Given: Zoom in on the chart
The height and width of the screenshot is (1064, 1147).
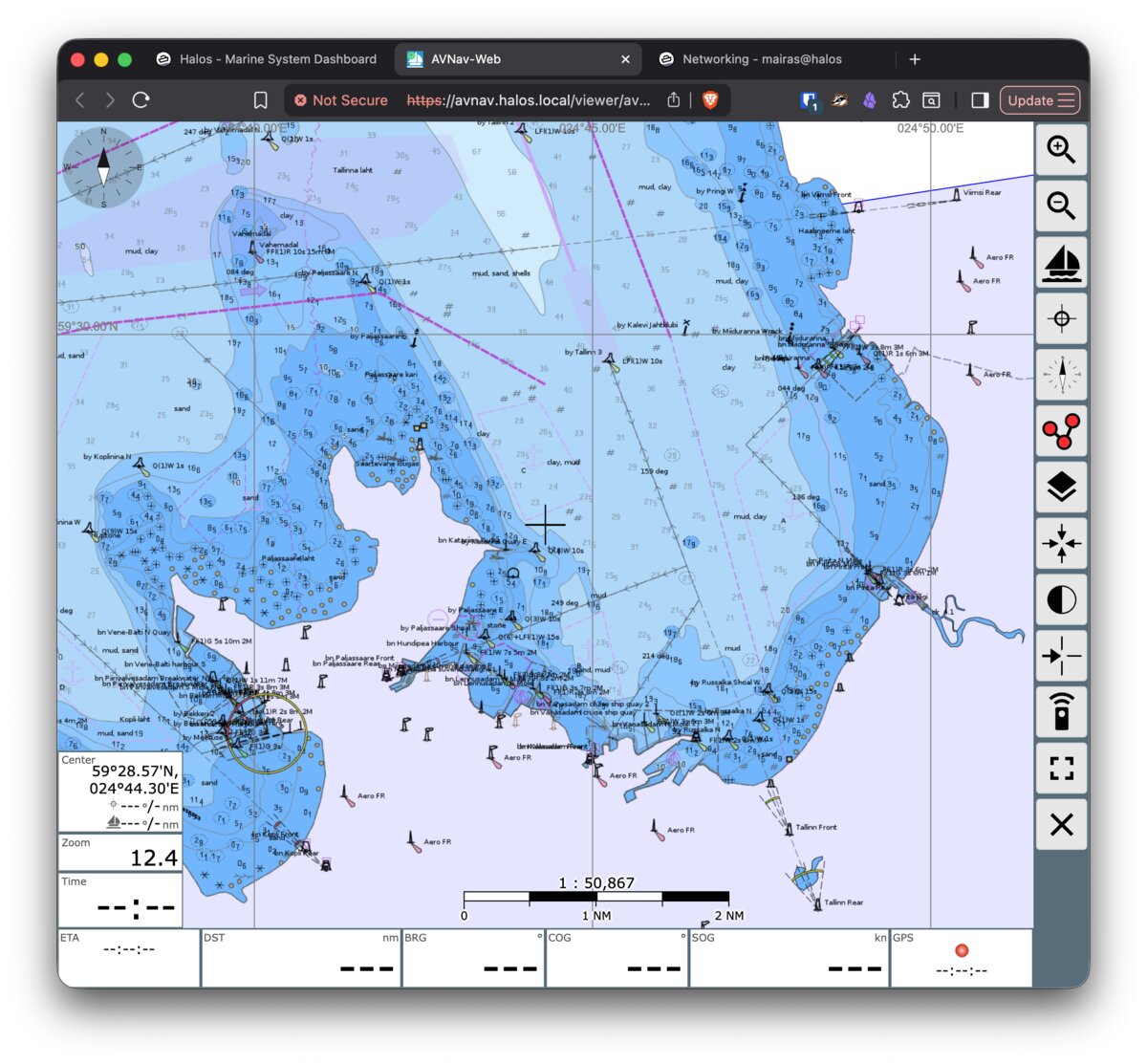Looking at the screenshot, I should point(1061,150).
